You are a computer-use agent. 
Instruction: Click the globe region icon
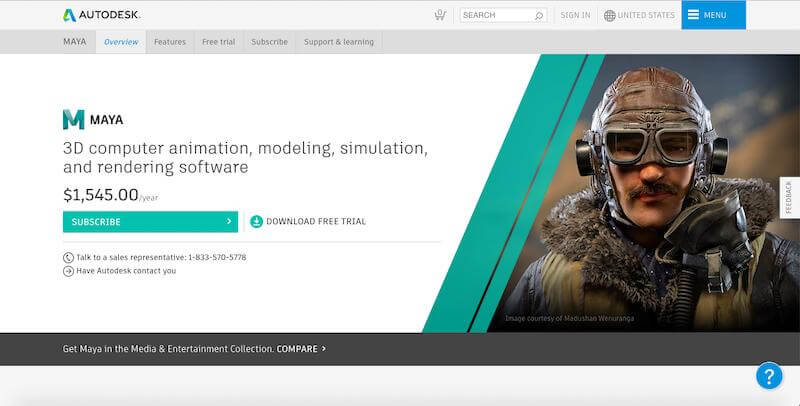click(x=609, y=16)
